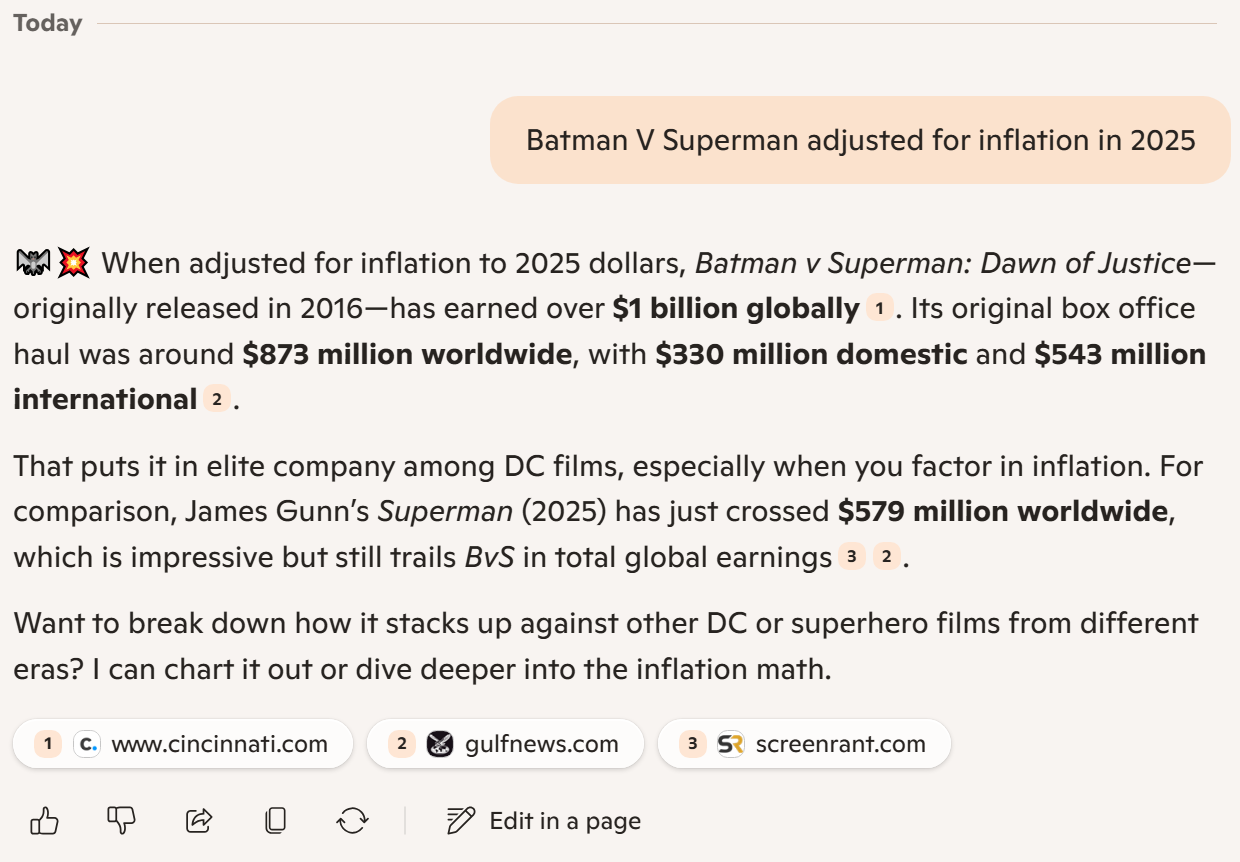
Task: Regenerate the response with refresh icon
Action: tap(352, 821)
